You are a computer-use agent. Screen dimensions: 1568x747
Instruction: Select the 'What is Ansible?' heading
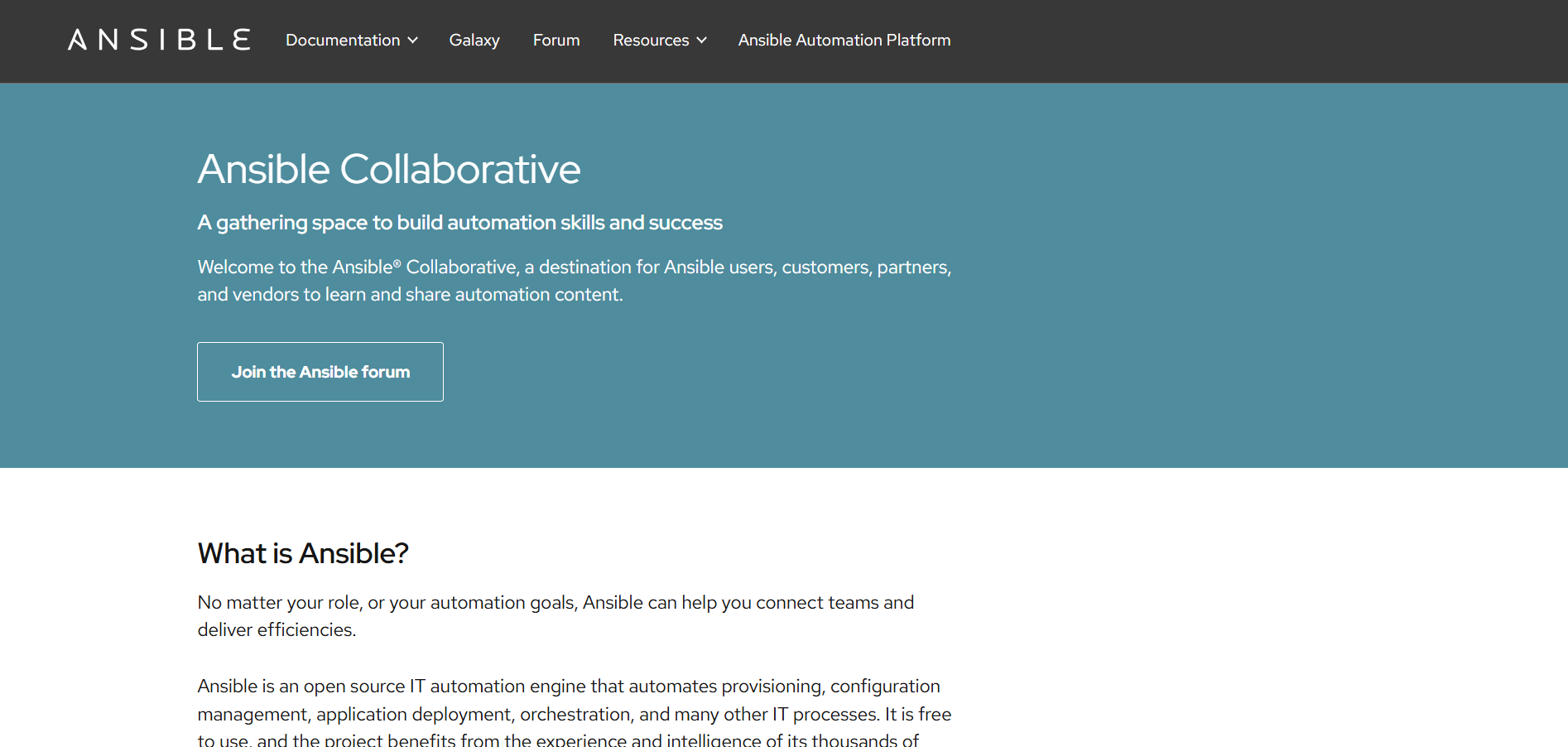point(303,553)
